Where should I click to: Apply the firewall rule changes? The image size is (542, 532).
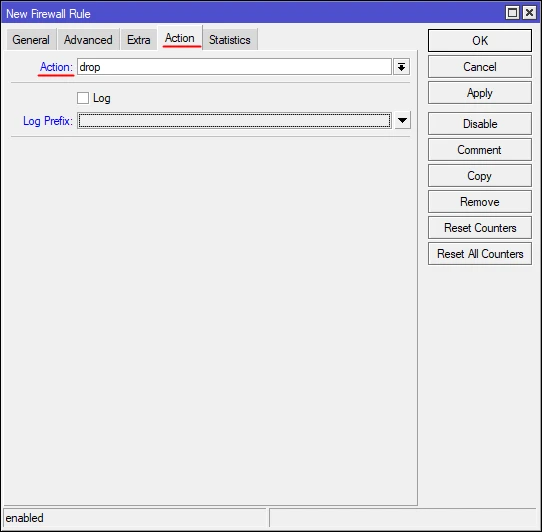[x=480, y=93]
